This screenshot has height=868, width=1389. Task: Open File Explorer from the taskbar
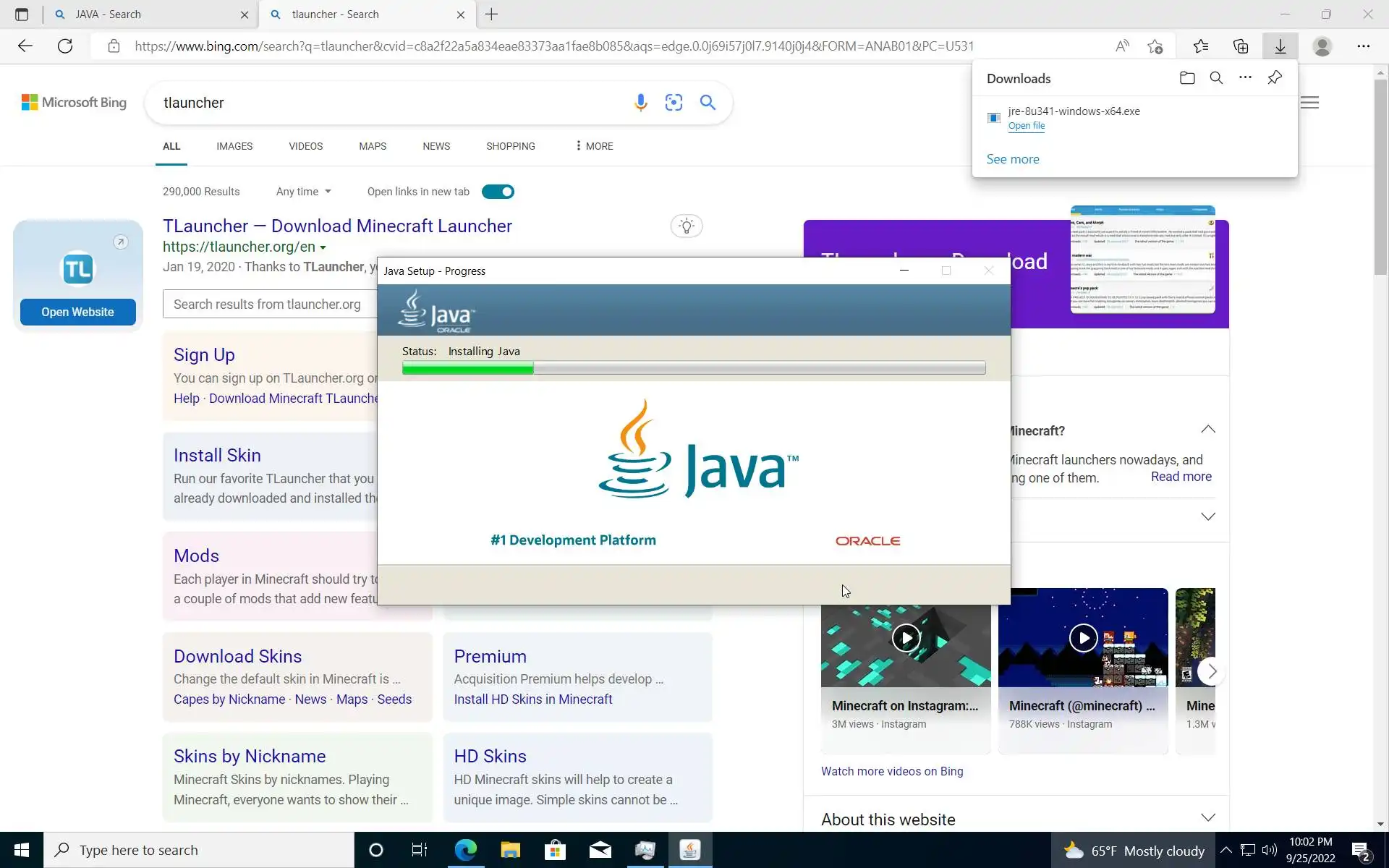tap(510, 850)
